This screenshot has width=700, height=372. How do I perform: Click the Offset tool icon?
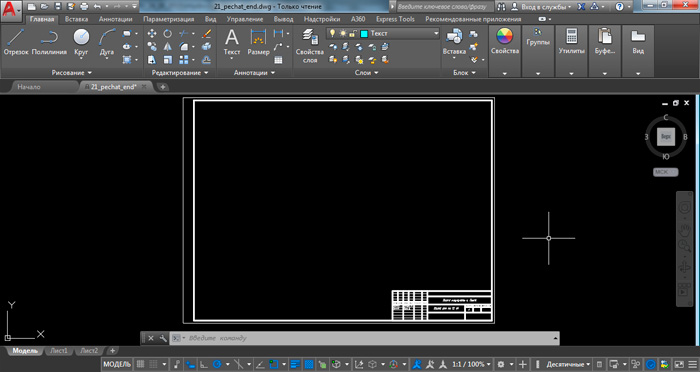[x=206, y=59]
